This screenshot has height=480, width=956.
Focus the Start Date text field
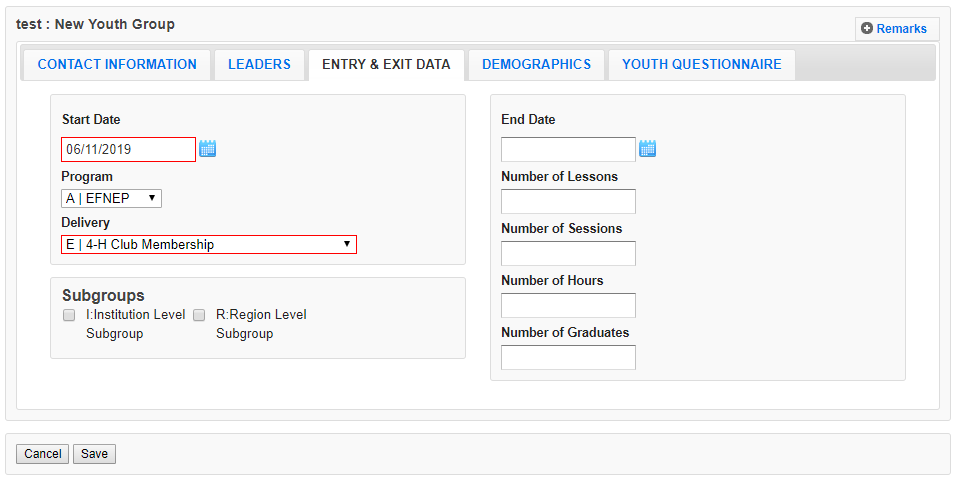pyautogui.click(x=128, y=149)
